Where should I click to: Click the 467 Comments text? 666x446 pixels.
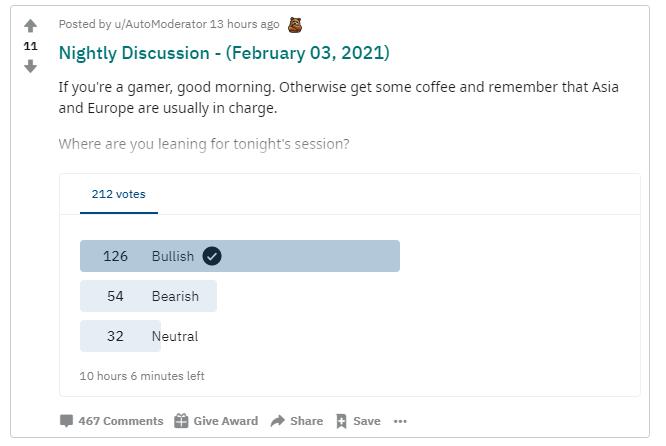point(121,421)
